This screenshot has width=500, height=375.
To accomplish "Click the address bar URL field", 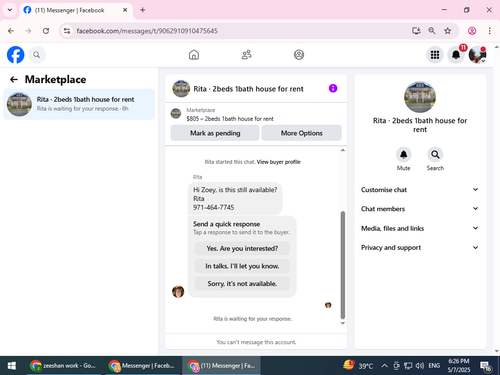I will click(147, 31).
